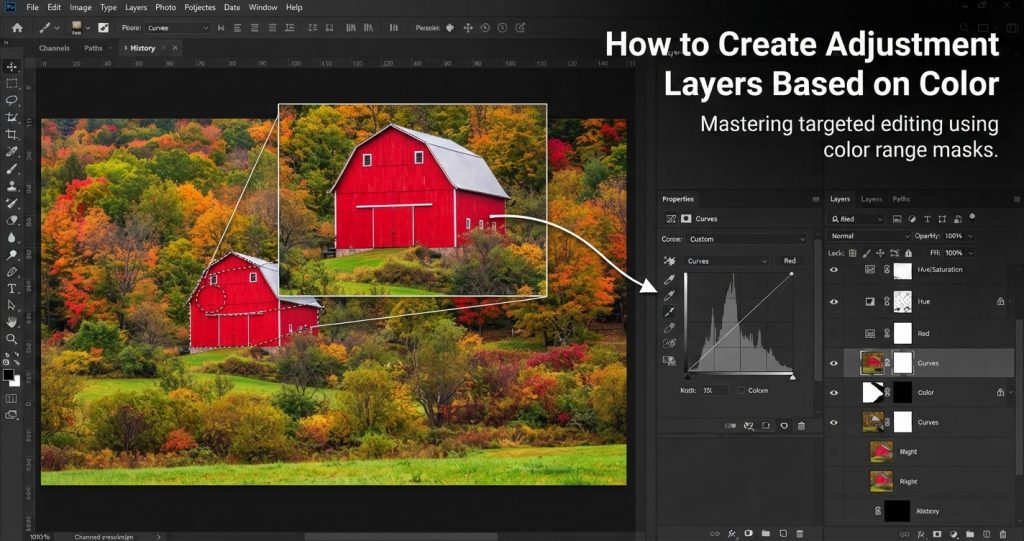Select the Color layer black mask thumbnail
This screenshot has height=541, width=1024.
[902, 393]
